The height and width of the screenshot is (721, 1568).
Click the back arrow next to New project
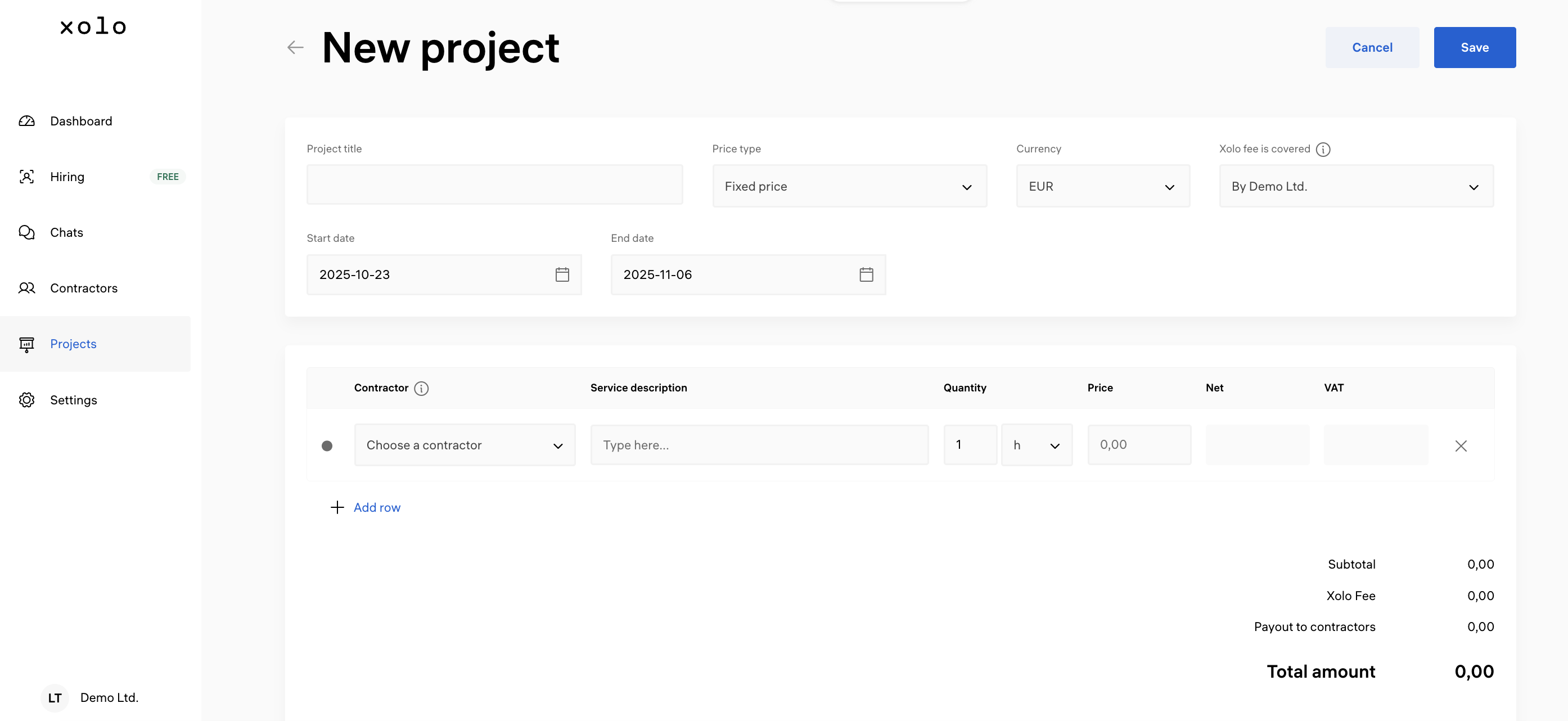pos(295,47)
